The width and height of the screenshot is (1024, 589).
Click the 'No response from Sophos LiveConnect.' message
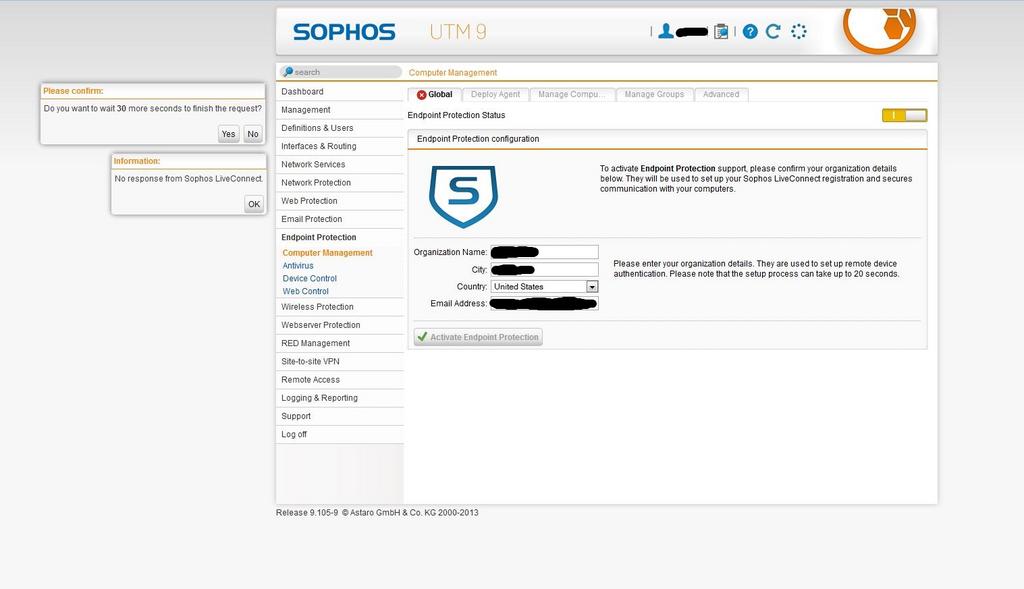pyautogui.click(x=189, y=179)
